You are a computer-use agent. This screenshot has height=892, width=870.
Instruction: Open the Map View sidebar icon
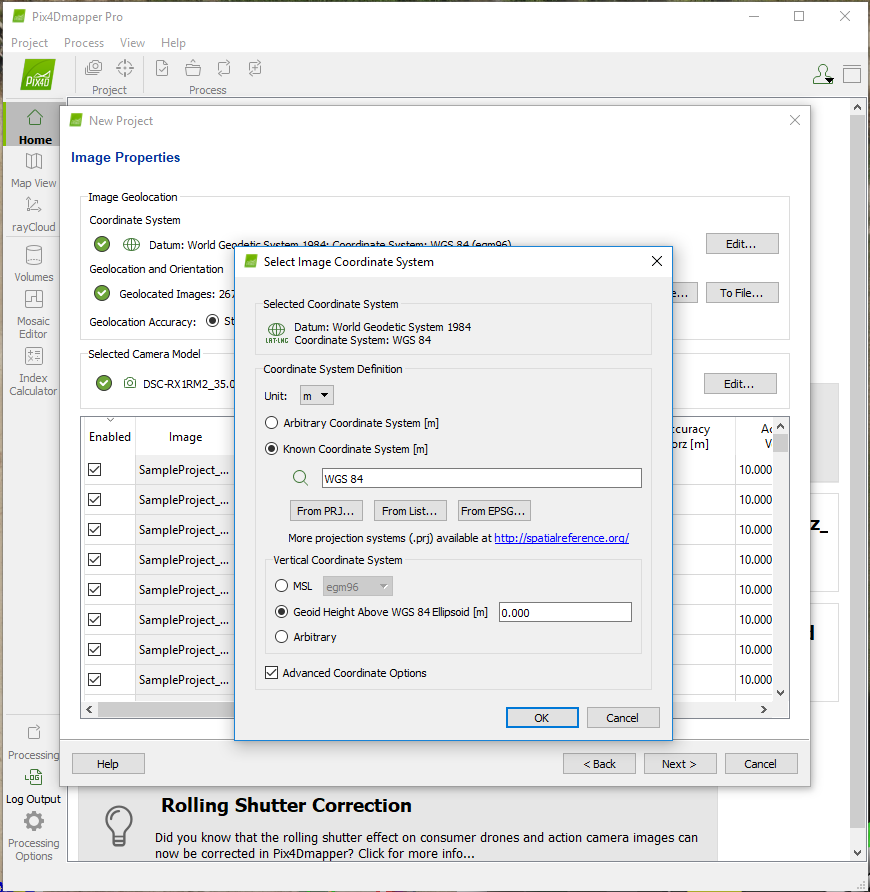(34, 162)
